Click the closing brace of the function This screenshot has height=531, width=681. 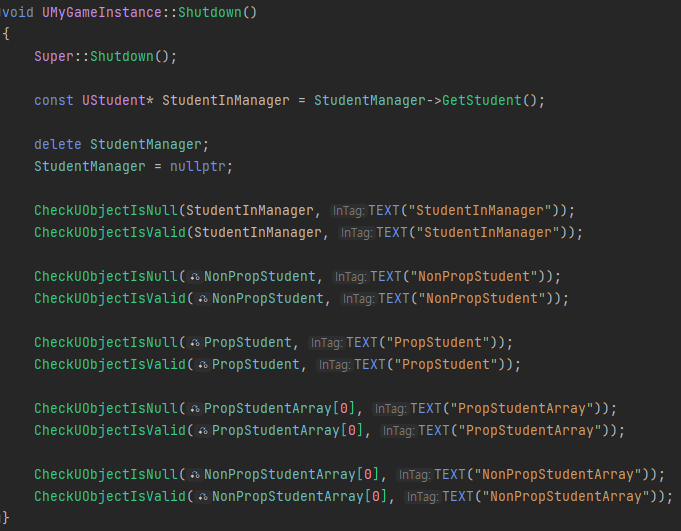tap(5, 518)
